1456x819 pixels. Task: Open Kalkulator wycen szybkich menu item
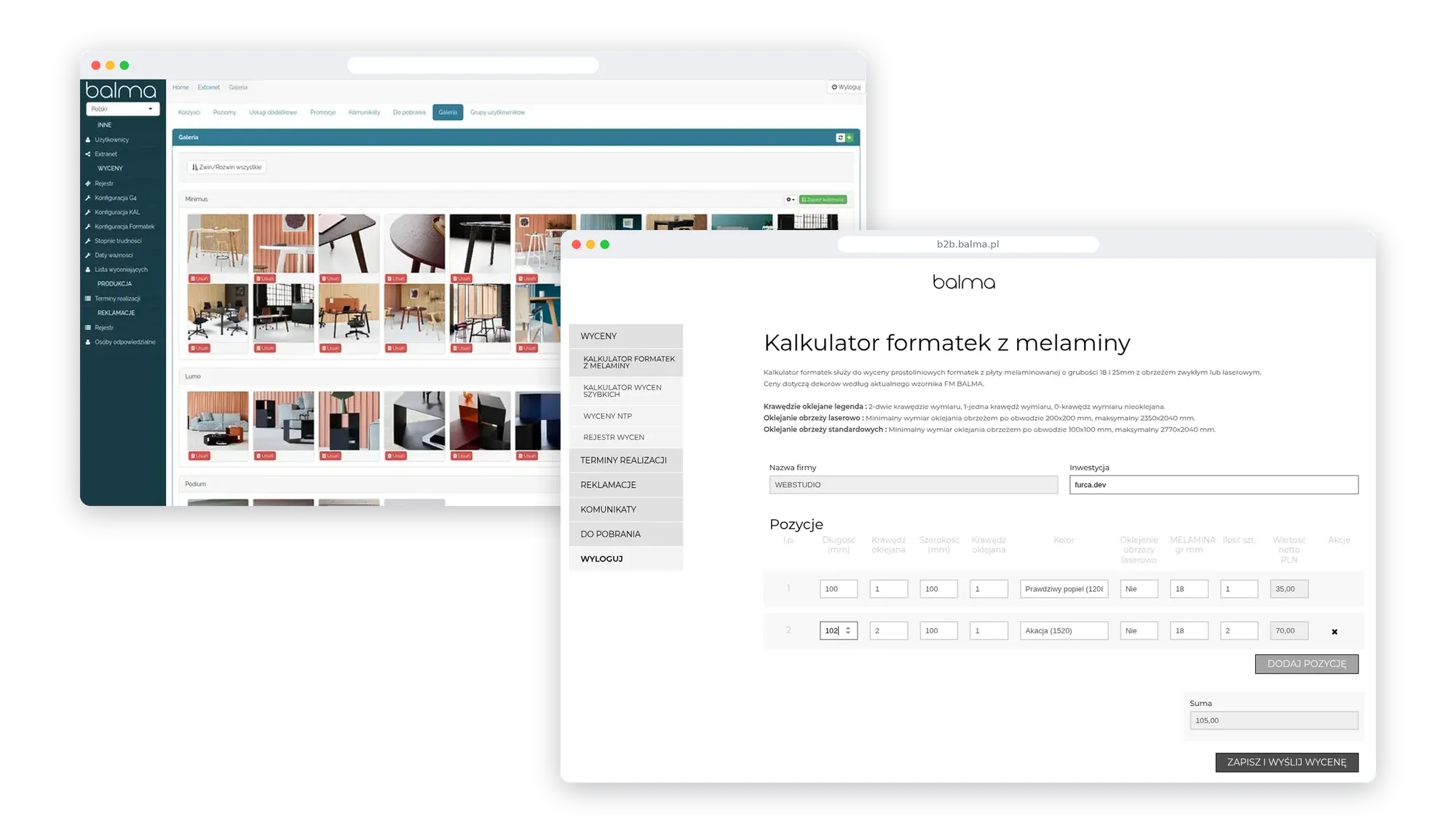[626, 391]
